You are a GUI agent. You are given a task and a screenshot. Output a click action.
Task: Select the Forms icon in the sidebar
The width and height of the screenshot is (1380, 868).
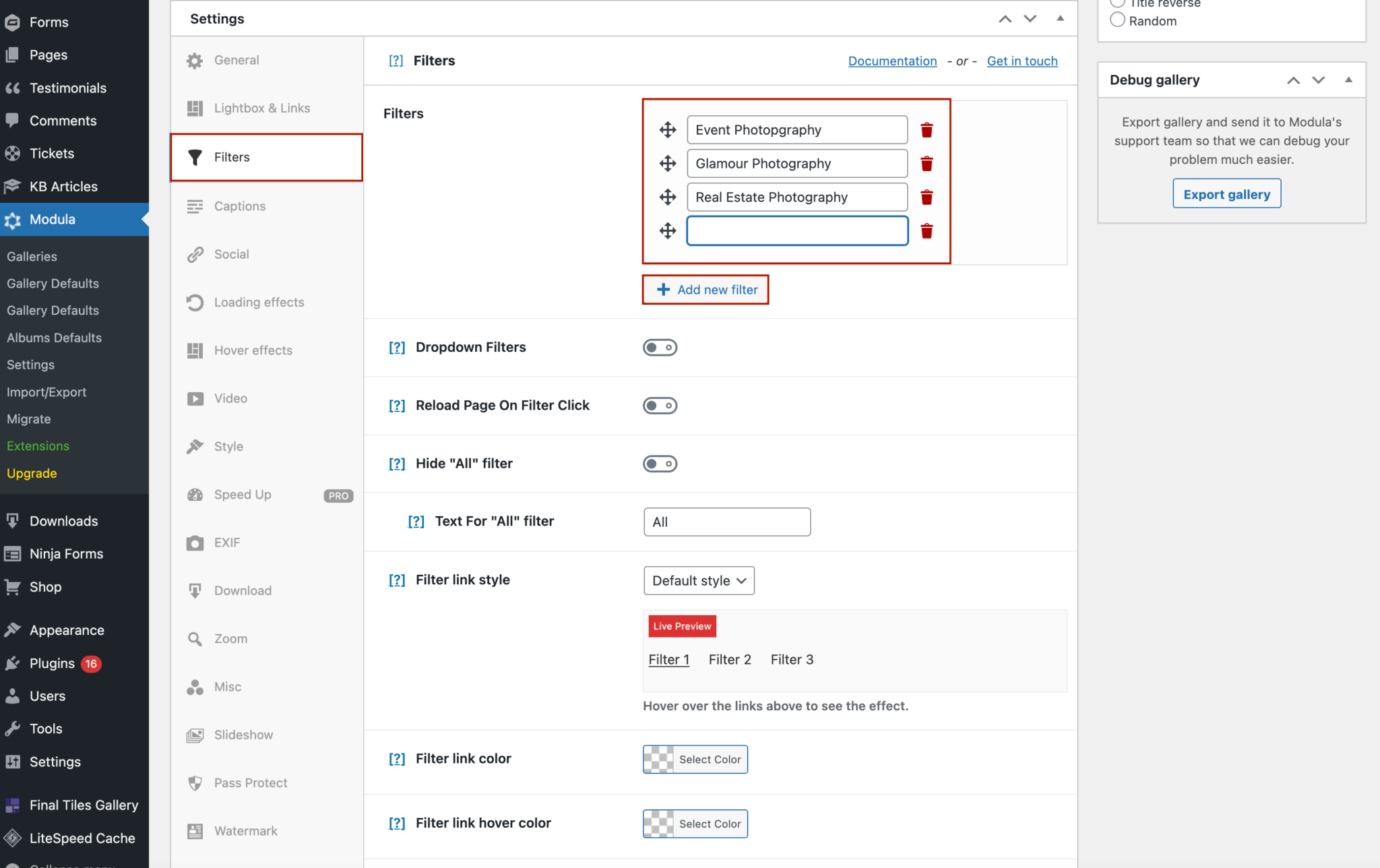click(x=13, y=22)
